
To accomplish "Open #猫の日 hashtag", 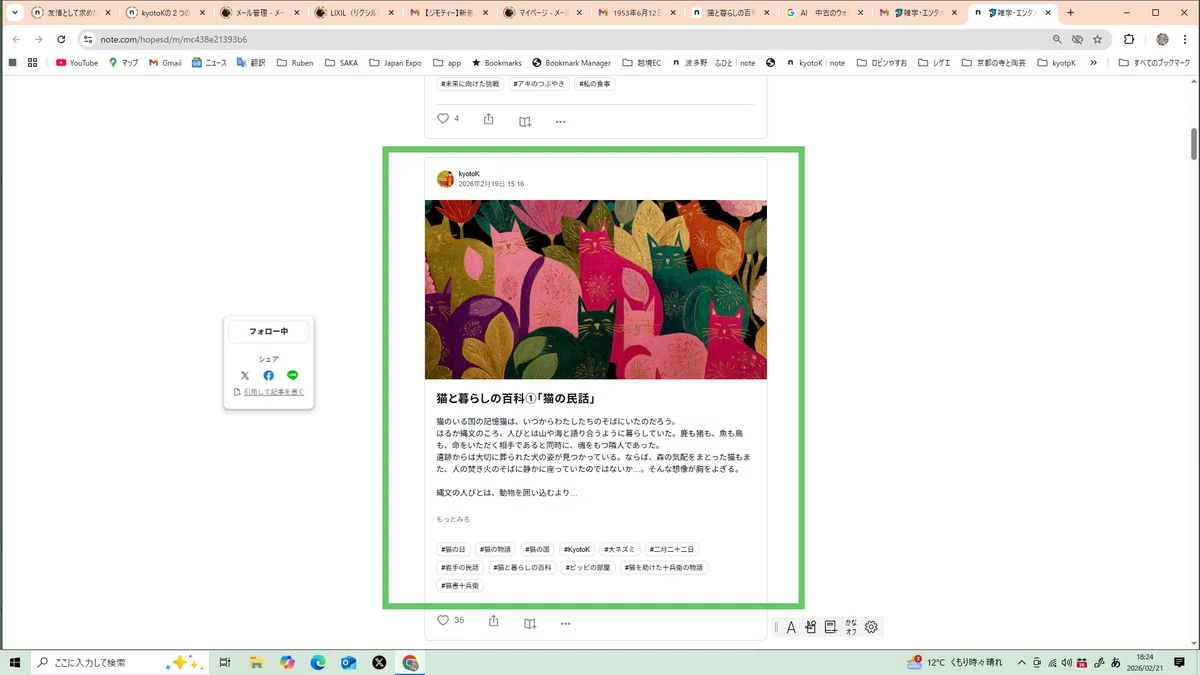I will [453, 549].
